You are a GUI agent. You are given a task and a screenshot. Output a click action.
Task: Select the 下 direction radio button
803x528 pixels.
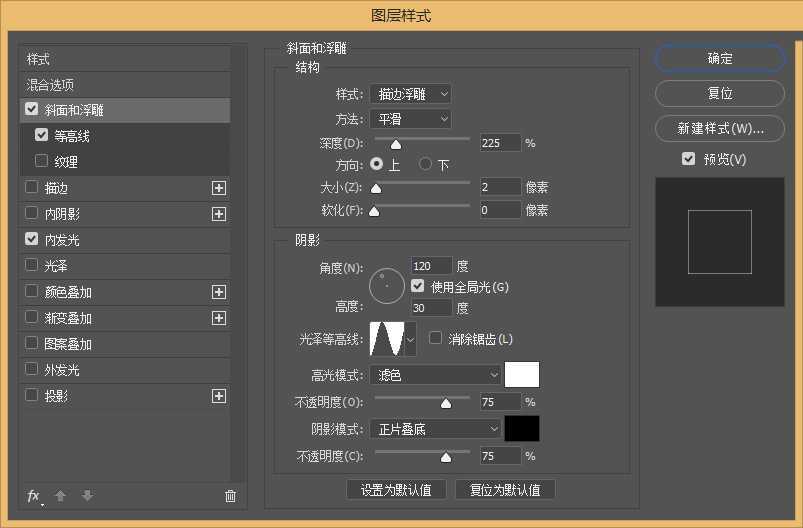pyautogui.click(x=425, y=164)
